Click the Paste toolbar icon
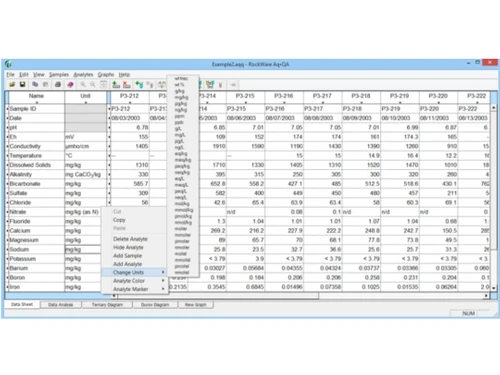This screenshot has width=500, height=375. [x=46, y=85]
